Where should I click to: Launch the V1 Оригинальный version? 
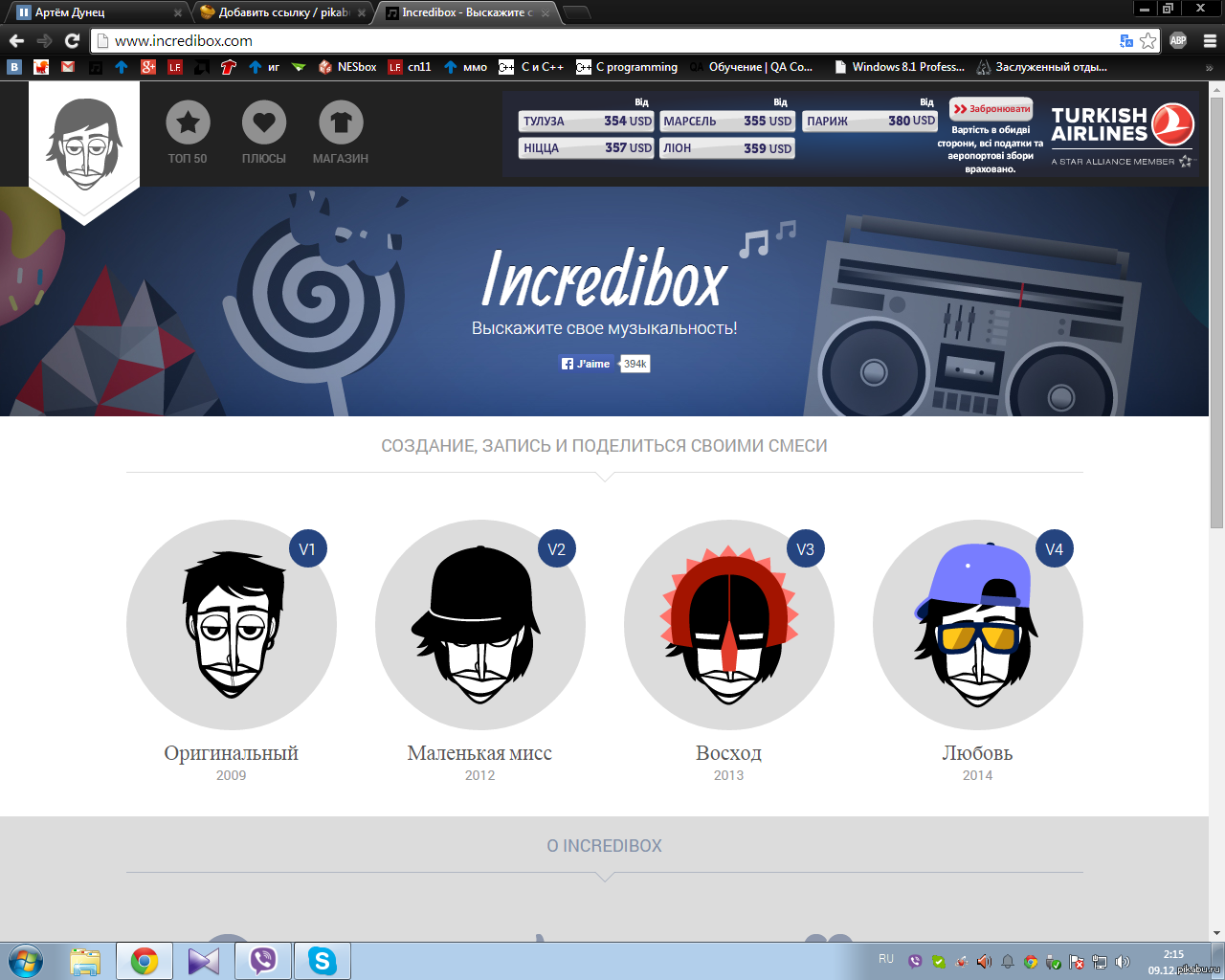coord(232,625)
